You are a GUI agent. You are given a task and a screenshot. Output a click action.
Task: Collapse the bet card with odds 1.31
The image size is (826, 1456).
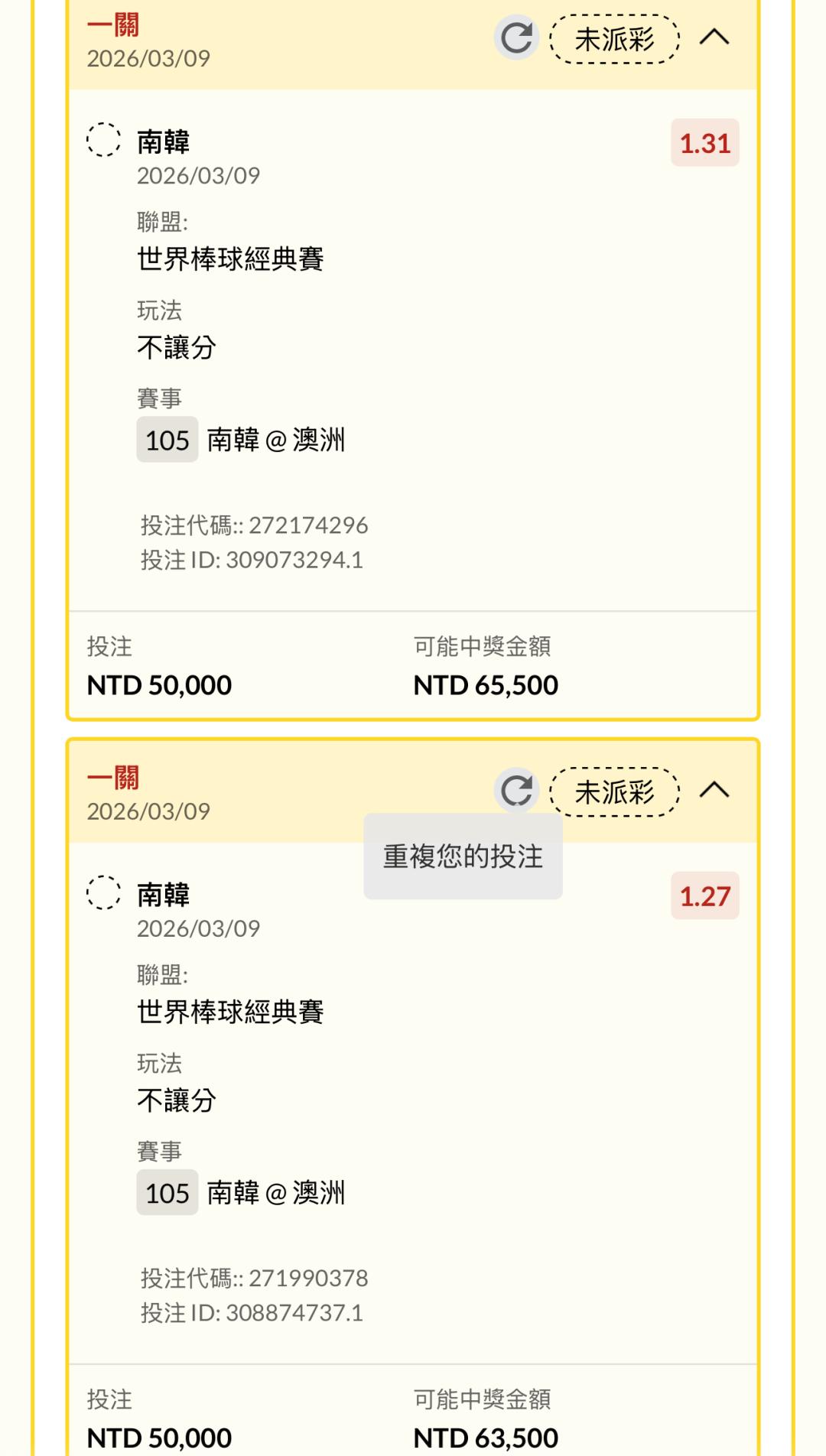coord(714,37)
